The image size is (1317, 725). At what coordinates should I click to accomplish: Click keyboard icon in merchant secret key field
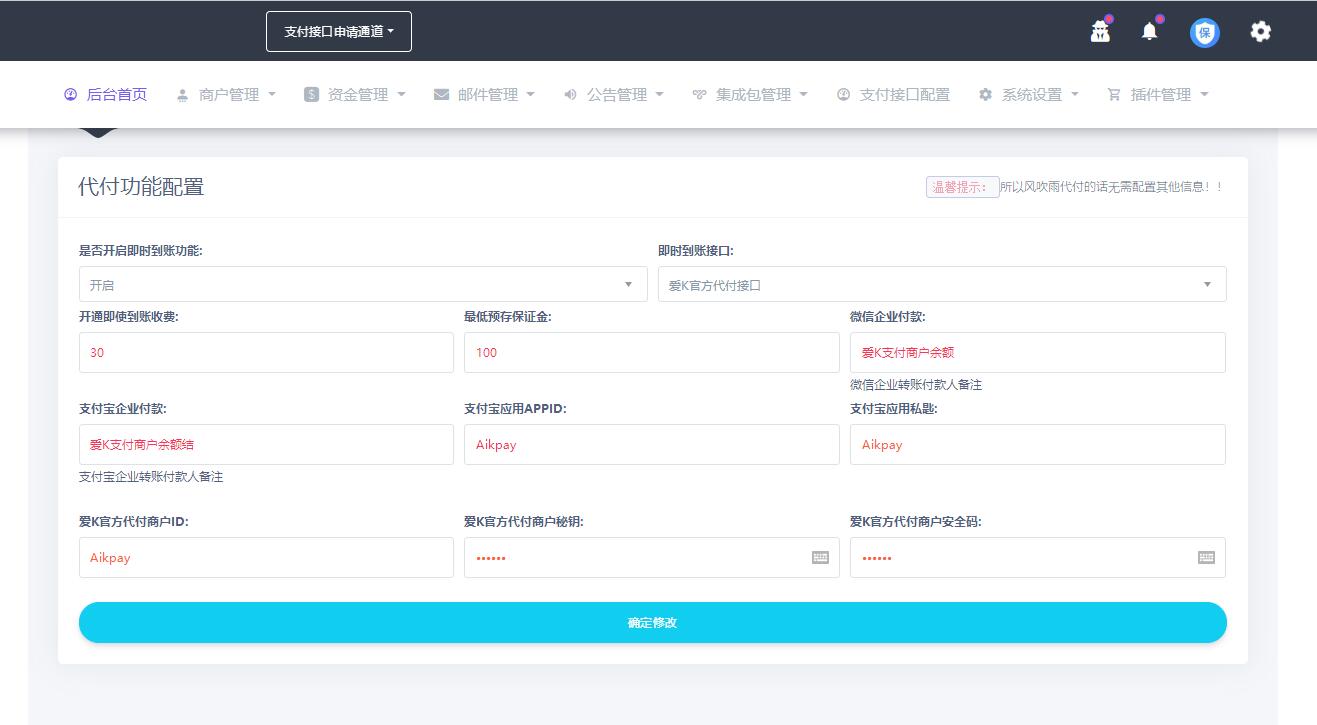[820, 558]
